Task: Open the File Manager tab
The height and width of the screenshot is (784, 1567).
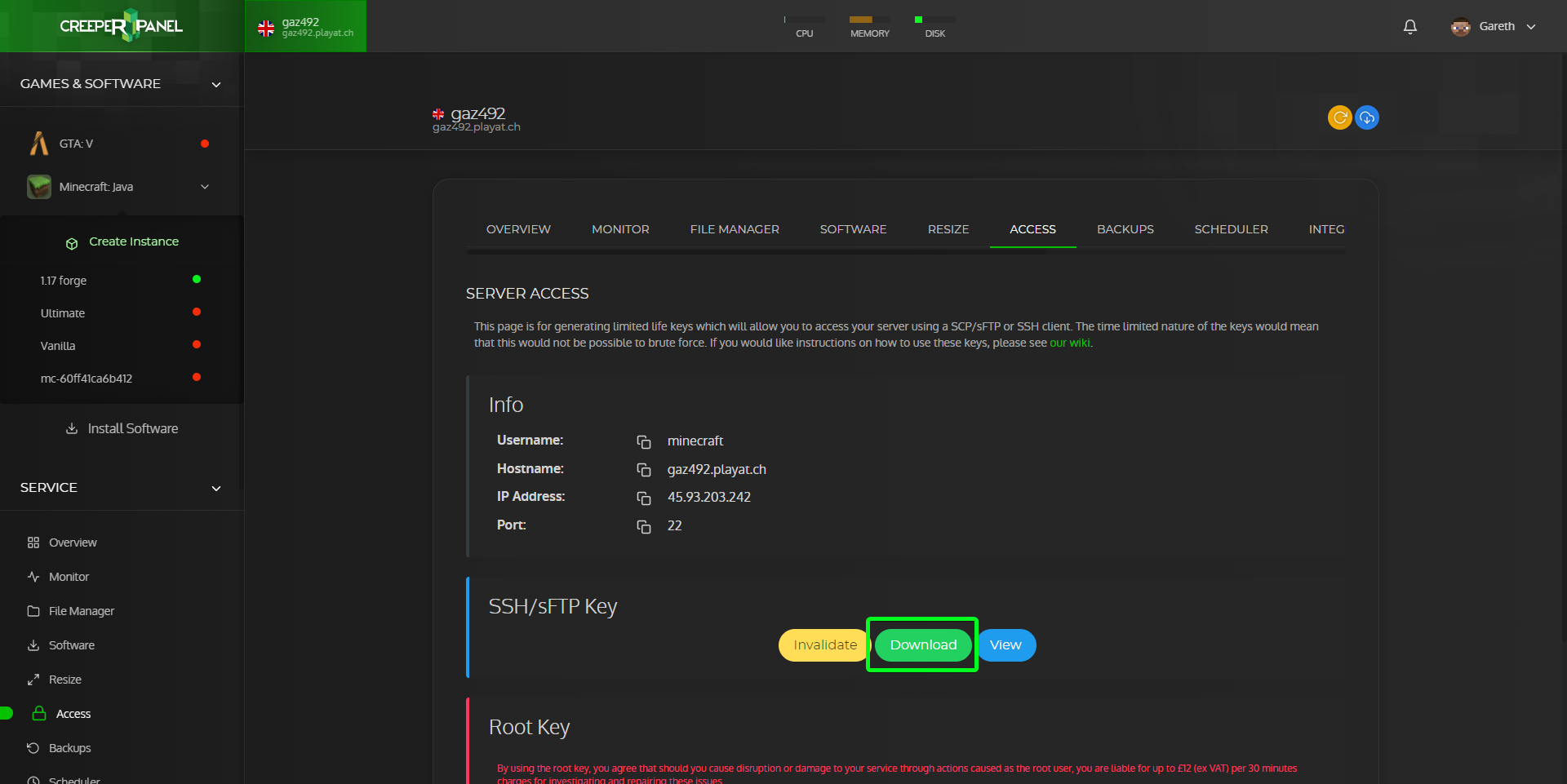Action: point(735,229)
